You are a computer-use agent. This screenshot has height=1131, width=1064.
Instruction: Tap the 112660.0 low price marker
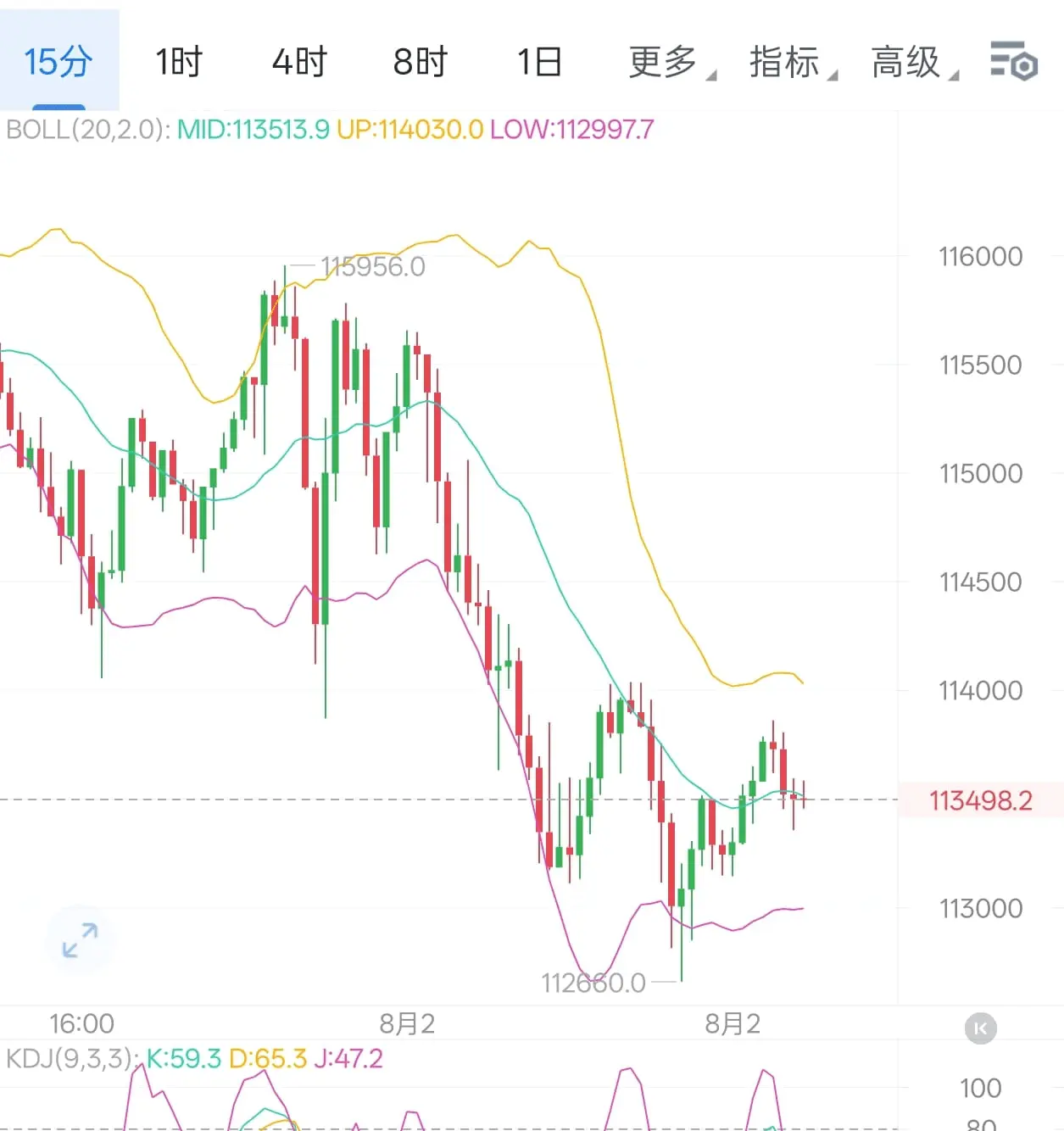(x=593, y=983)
